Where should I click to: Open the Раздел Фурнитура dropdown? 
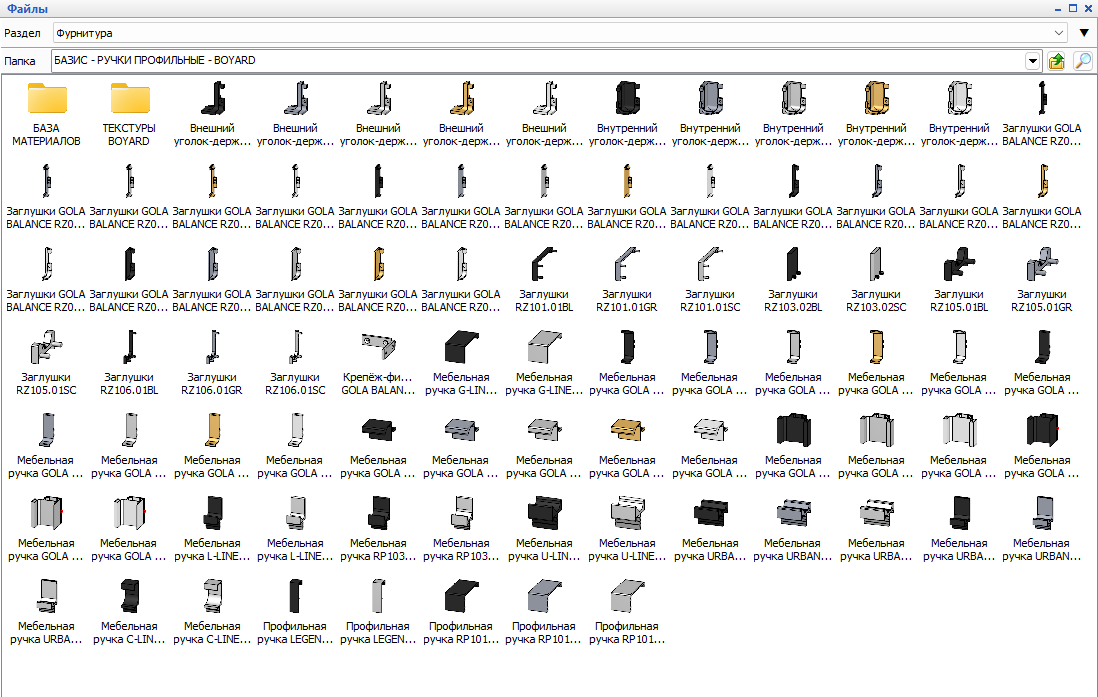click(x=1058, y=33)
